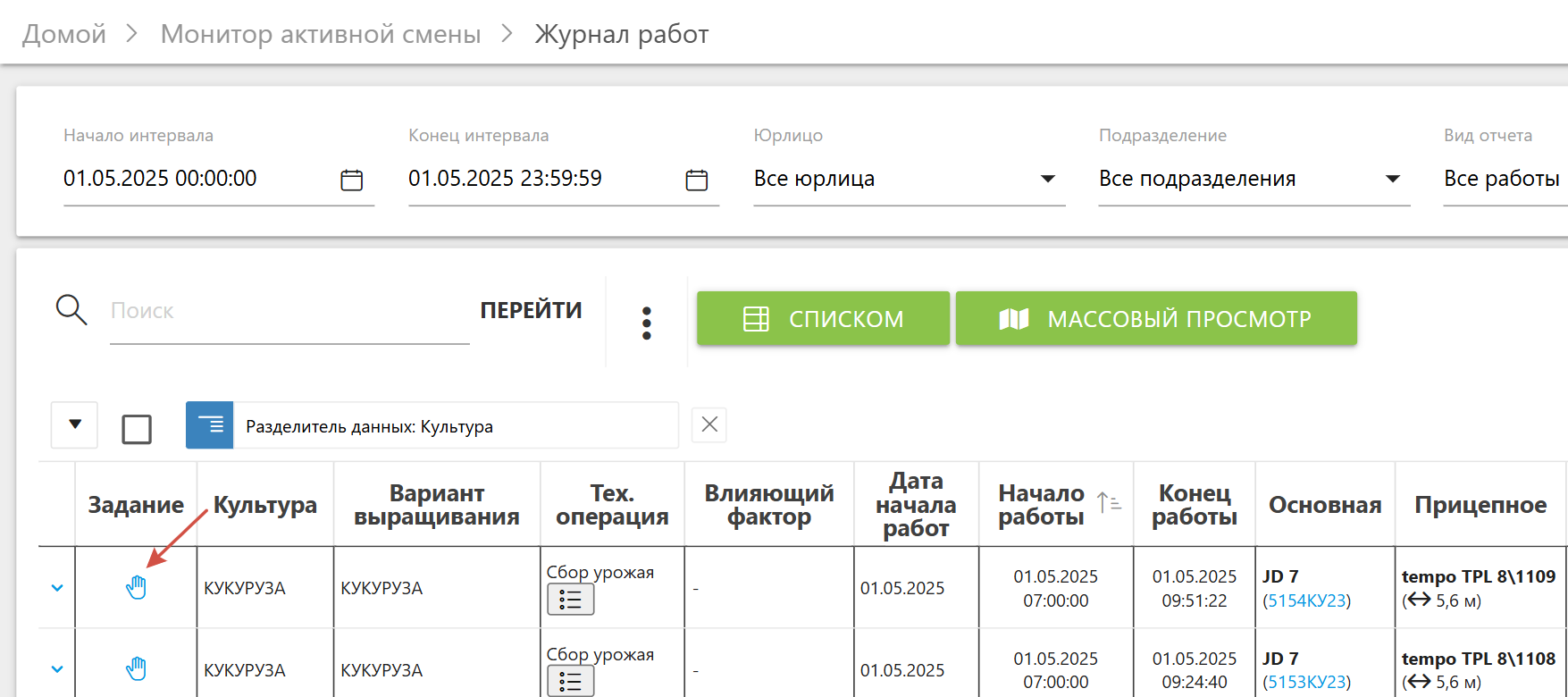Open the selection dropdown arrow beside checkbox

(75, 424)
